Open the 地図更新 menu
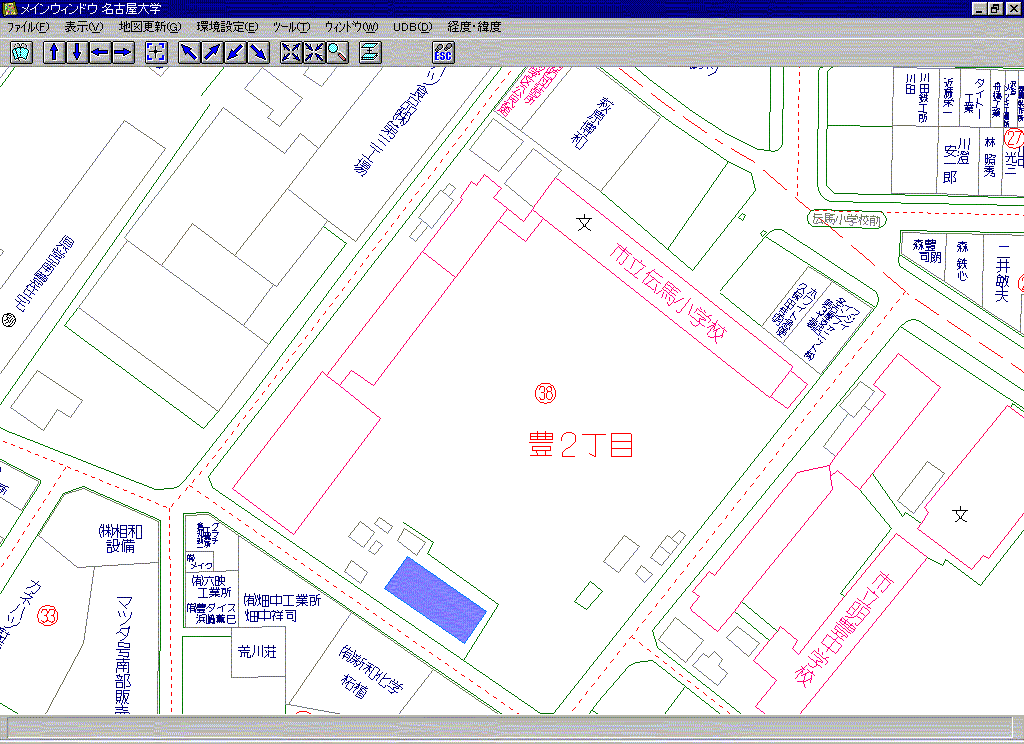 (149, 27)
